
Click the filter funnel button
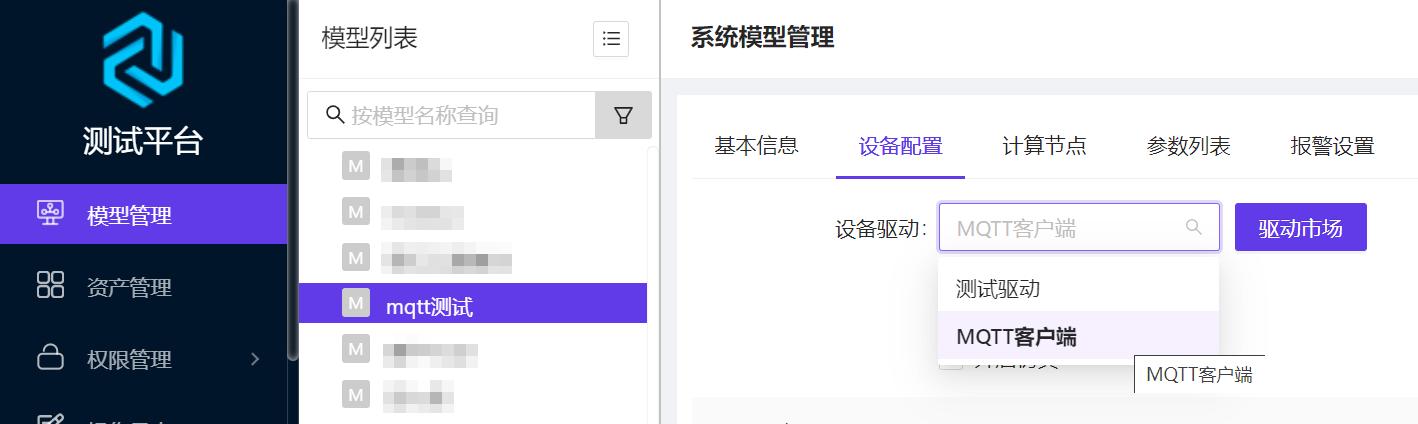pyautogui.click(x=623, y=115)
